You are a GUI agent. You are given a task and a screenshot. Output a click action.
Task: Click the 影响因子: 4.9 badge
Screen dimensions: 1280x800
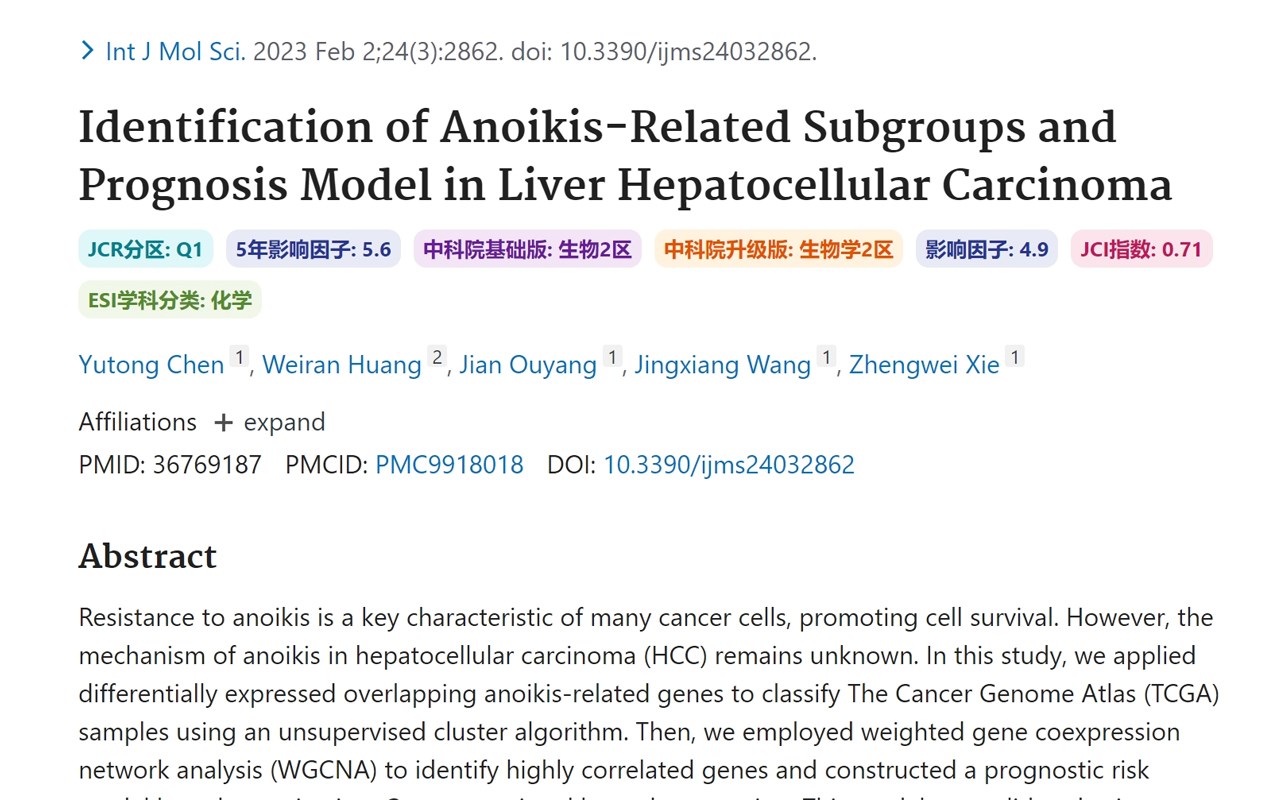pyautogui.click(x=986, y=249)
